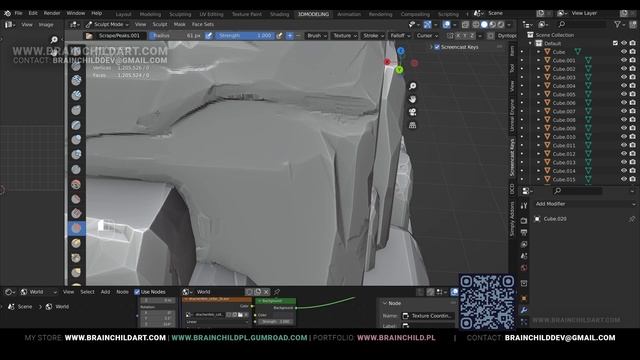Open the node editor Select menu

pyautogui.click(x=87, y=292)
